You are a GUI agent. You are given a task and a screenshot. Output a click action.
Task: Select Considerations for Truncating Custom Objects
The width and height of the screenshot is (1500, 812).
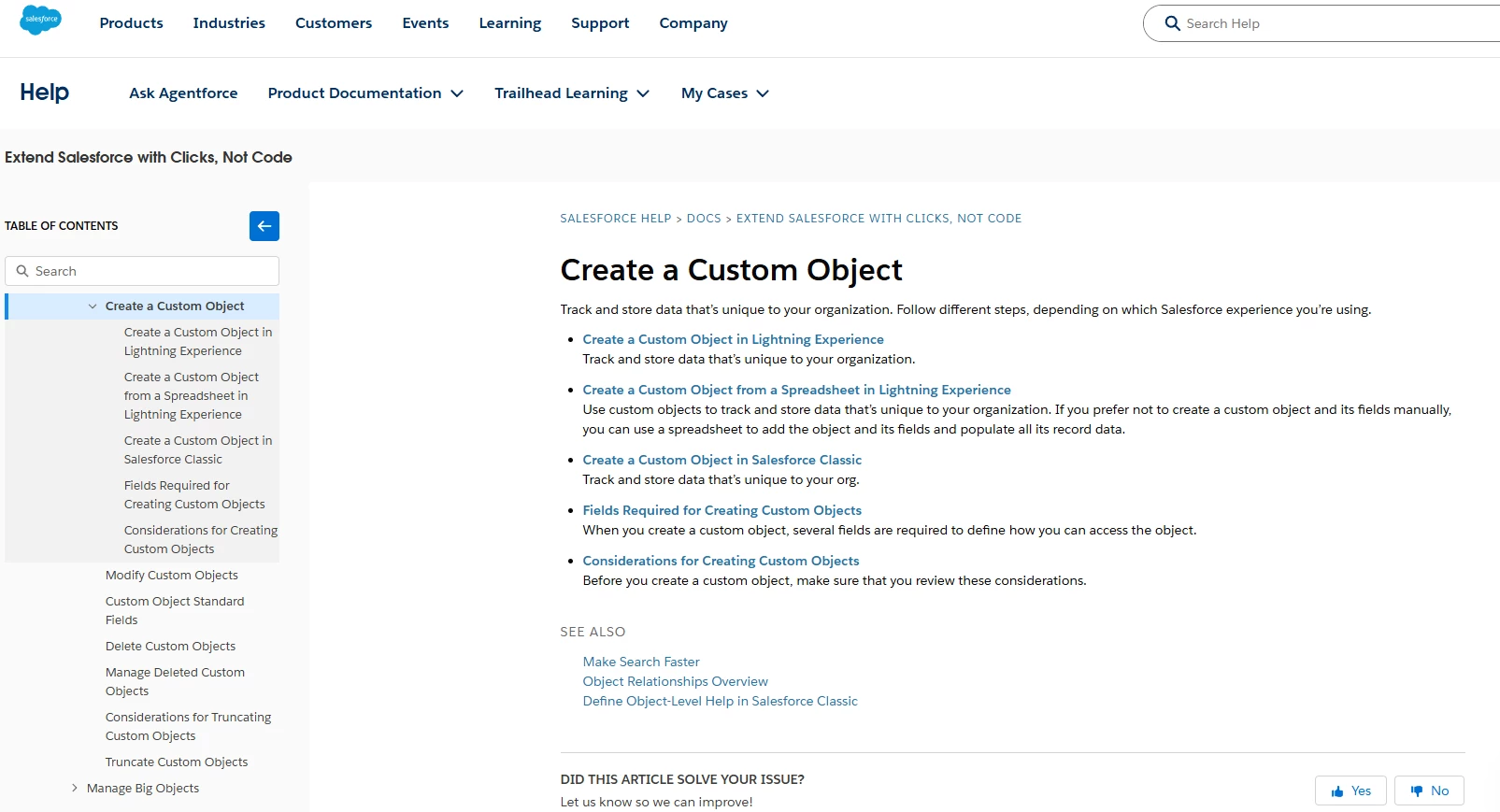click(x=188, y=727)
